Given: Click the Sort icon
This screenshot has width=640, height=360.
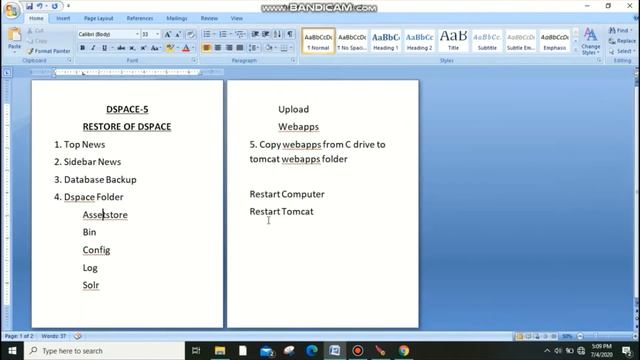Looking at the screenshot, I should 278,34.
